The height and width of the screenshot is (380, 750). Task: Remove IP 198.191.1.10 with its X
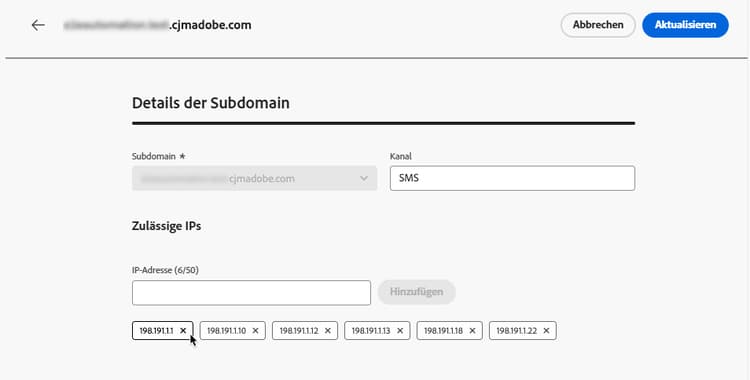pyautogui.click(x=255, y=330)
